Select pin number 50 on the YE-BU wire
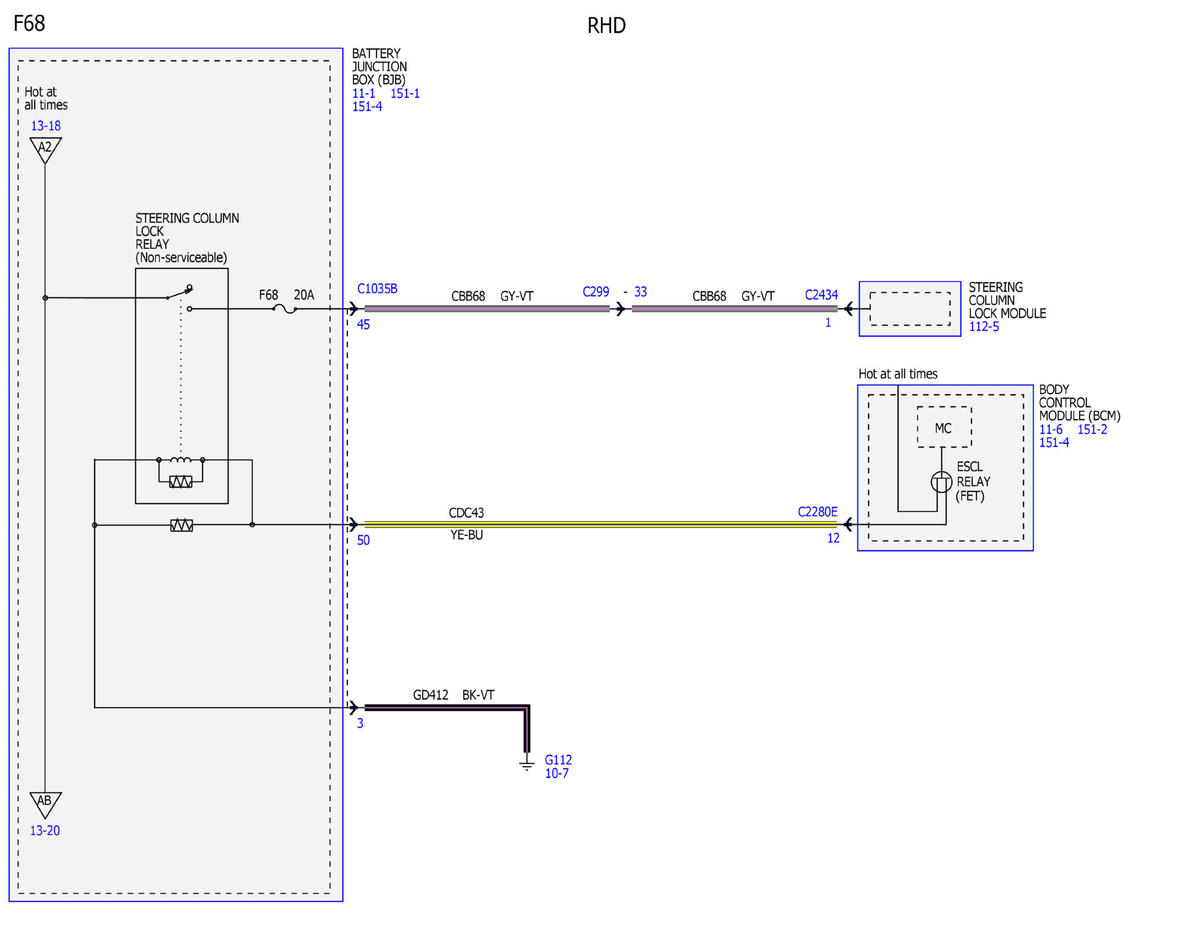The width and height of the screenshot is (1200, 927). pyautogui.click(x=364, y=541)
